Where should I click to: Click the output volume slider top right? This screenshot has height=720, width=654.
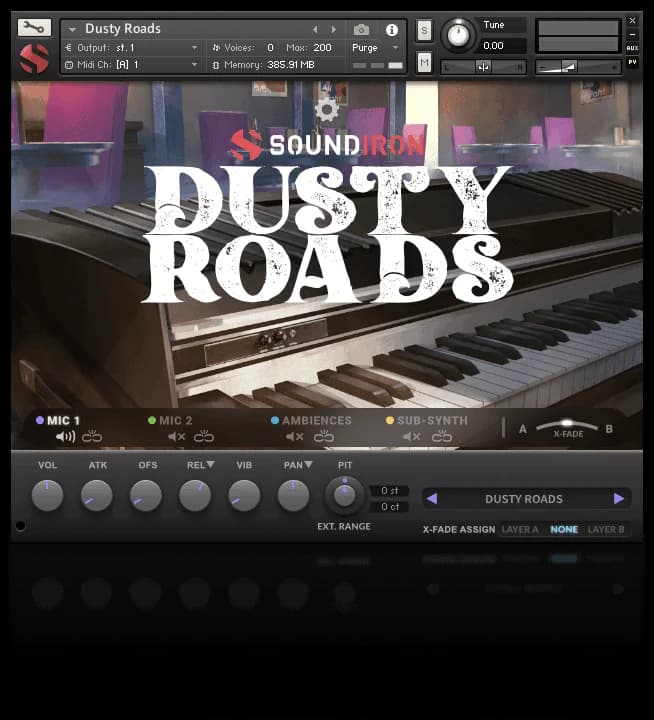[578, 68]
